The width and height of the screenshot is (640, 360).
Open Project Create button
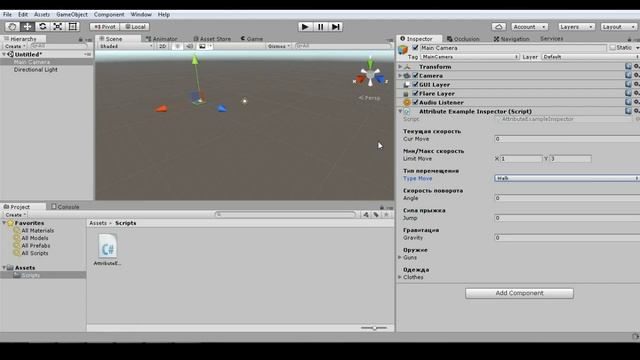coord(16,215)
